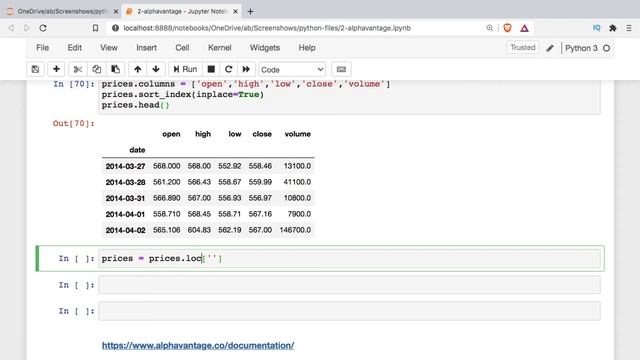The width and height of the screenshot is (640, 360).
Task: Click the pencil edit mode icon
Action: click(550, 48)
